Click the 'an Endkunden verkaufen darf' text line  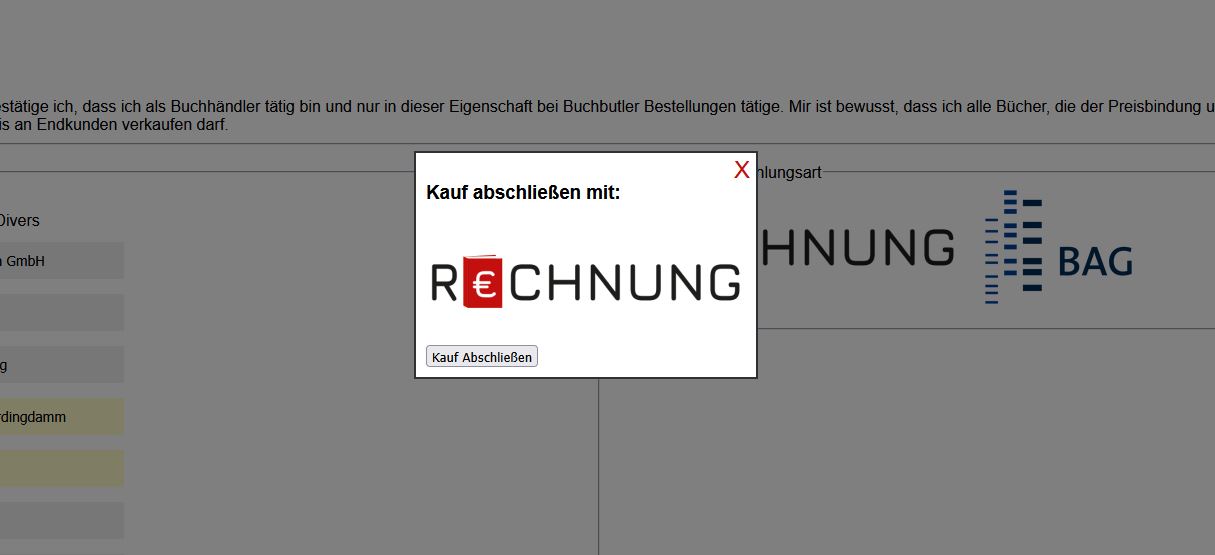pyautogui.click(x=120, y=126)
